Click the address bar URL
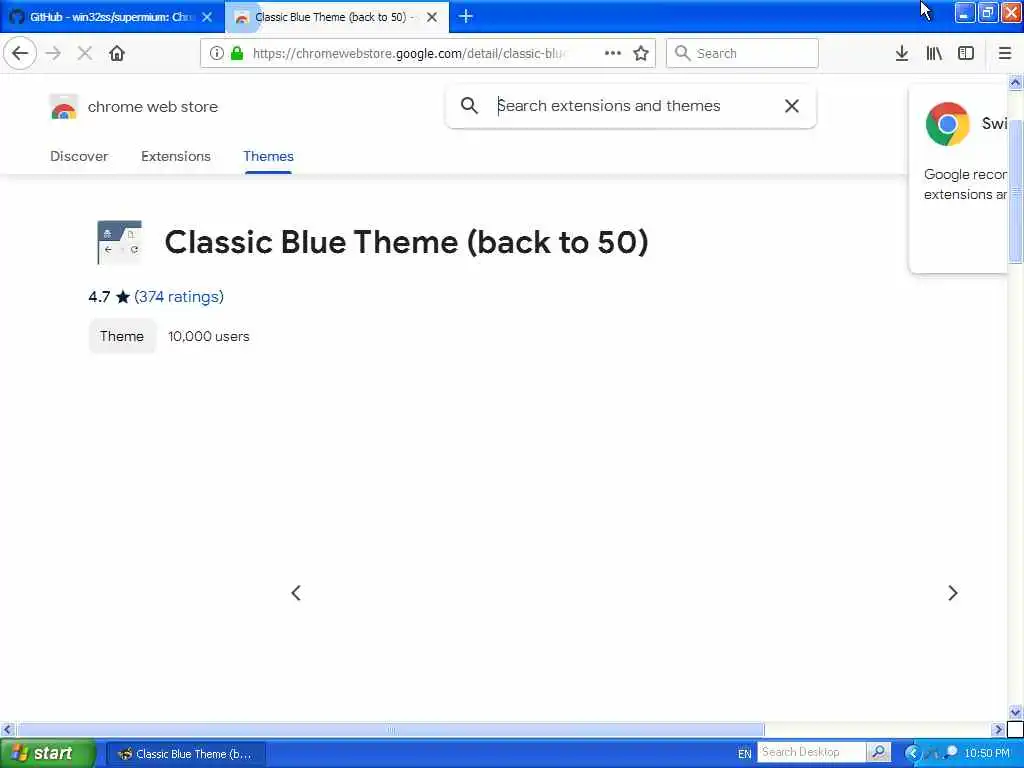This screenshot has height=768, width=1024. (x=410, y=53)
